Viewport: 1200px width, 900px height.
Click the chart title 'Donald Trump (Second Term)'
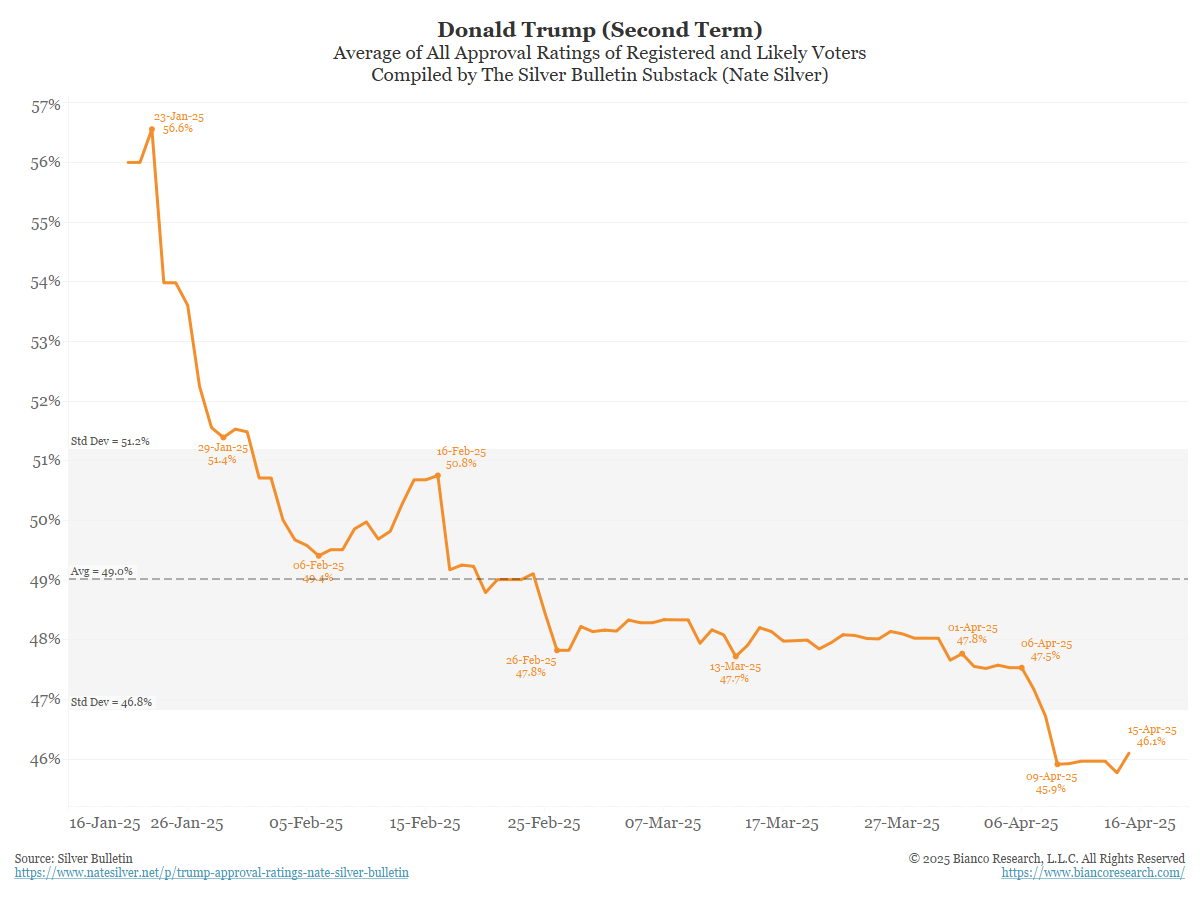pos(600,29)
